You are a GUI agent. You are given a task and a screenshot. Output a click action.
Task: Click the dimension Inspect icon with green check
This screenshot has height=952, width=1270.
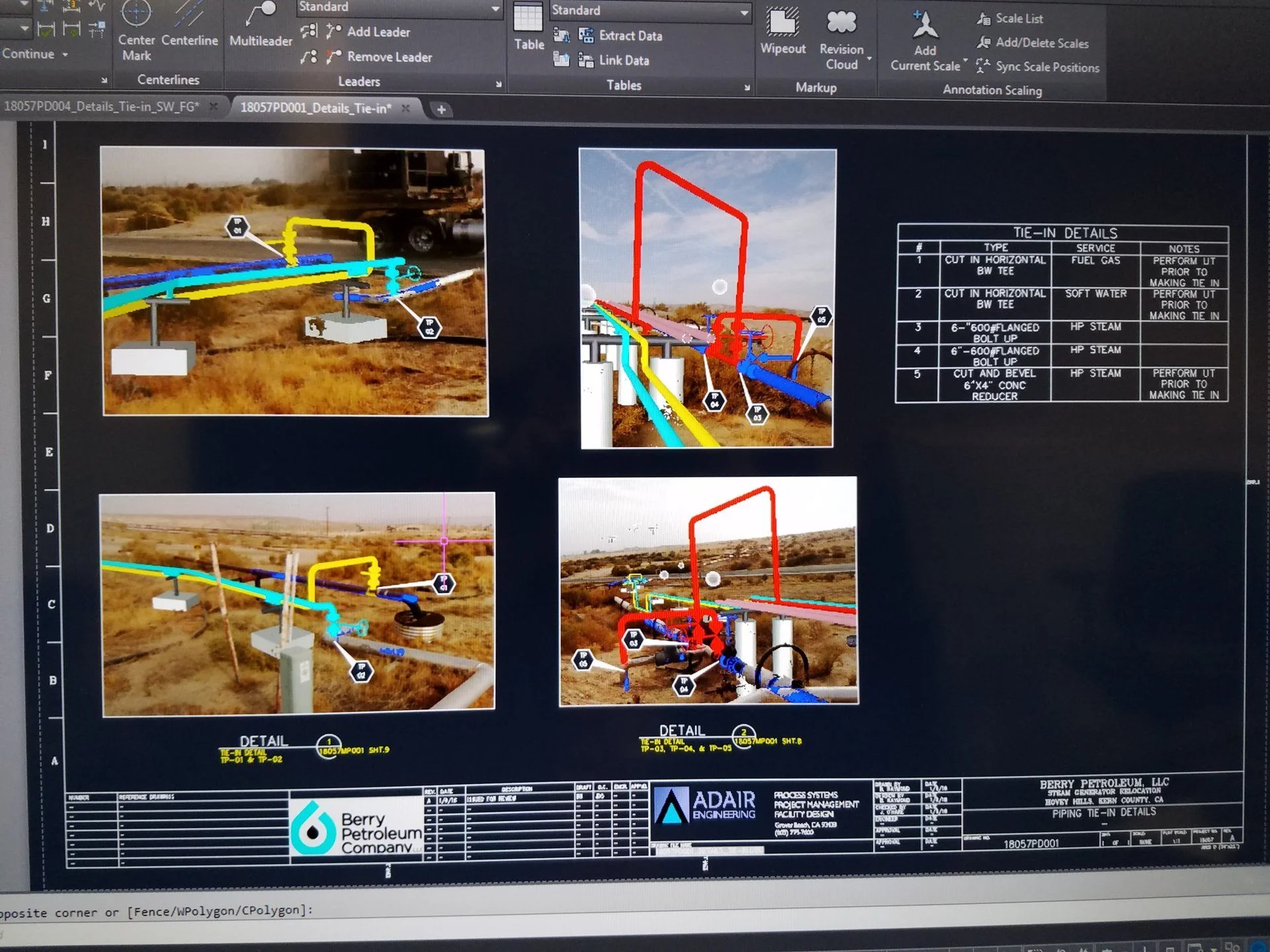(46, 28)
